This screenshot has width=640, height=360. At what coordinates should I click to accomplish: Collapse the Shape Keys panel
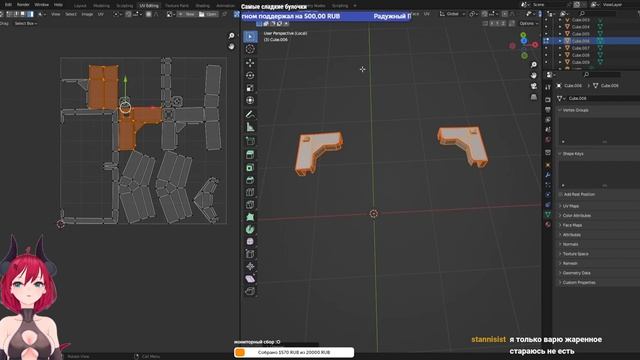click(x=573, y=154)
